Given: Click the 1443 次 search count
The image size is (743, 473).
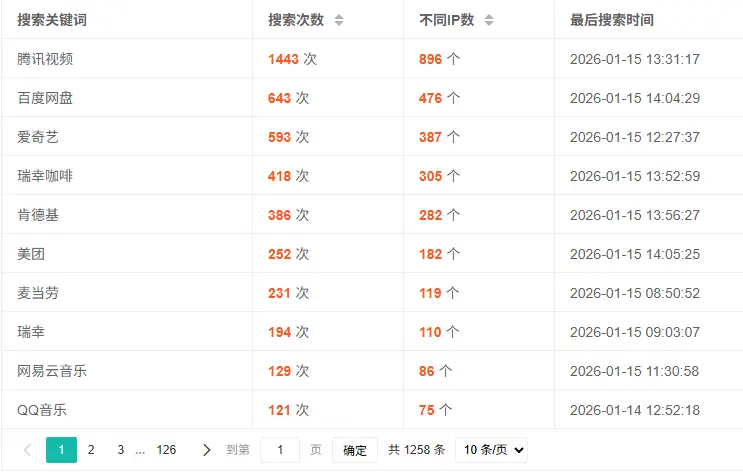Looking at the screenshot, I should (x=292, y=59).
